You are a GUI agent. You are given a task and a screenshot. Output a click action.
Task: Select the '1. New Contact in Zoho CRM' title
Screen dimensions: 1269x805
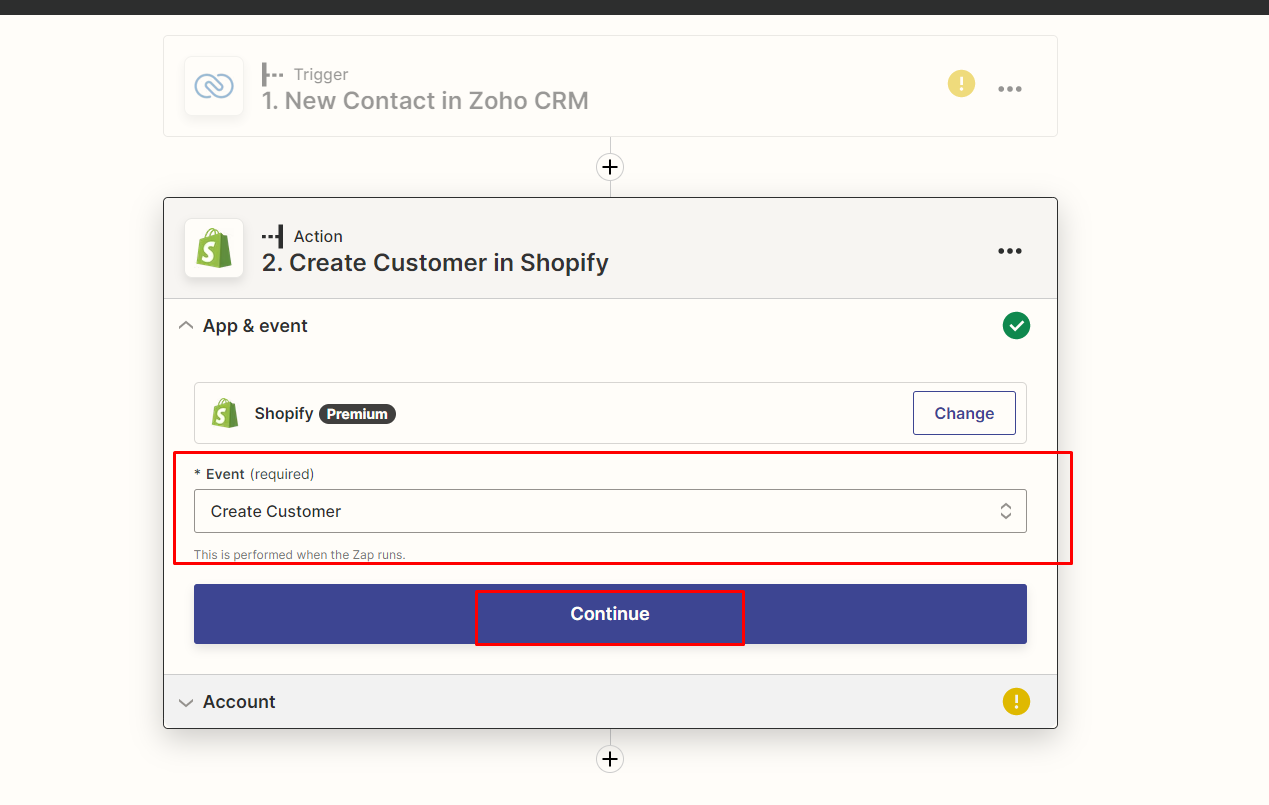pyautogui.click(x=425, y=101)
